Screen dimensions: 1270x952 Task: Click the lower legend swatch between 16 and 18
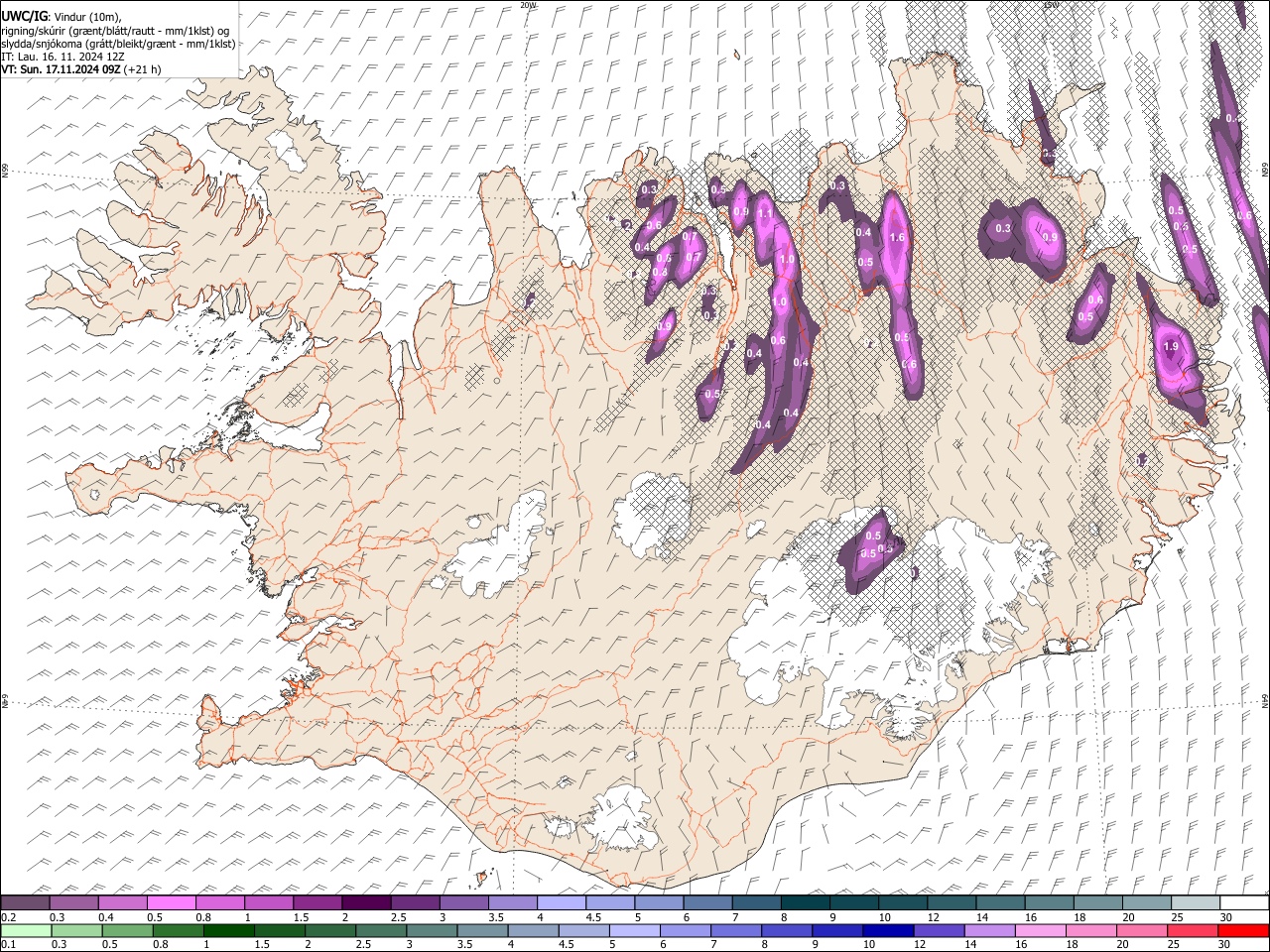(x=1040, y=931)
